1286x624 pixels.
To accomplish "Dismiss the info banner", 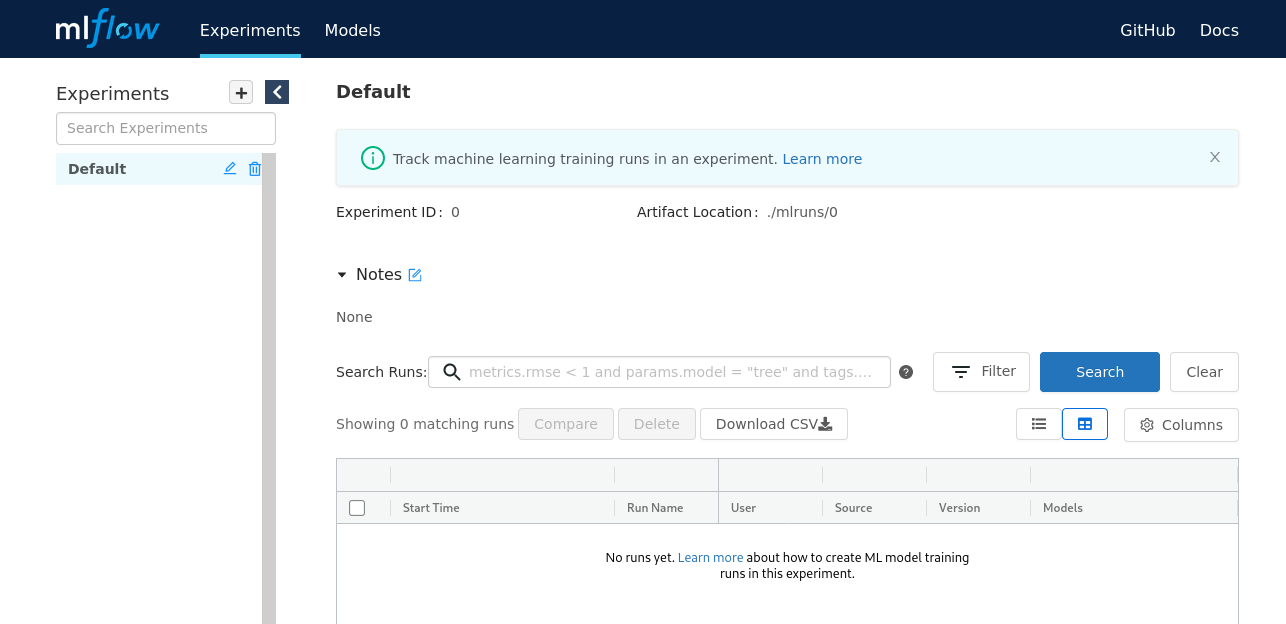I will tap(1215, 157).
